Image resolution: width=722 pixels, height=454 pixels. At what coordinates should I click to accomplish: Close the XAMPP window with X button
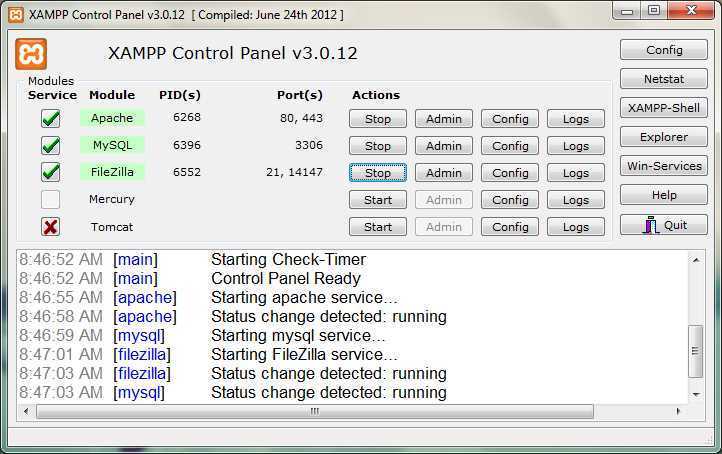point(691,11)
